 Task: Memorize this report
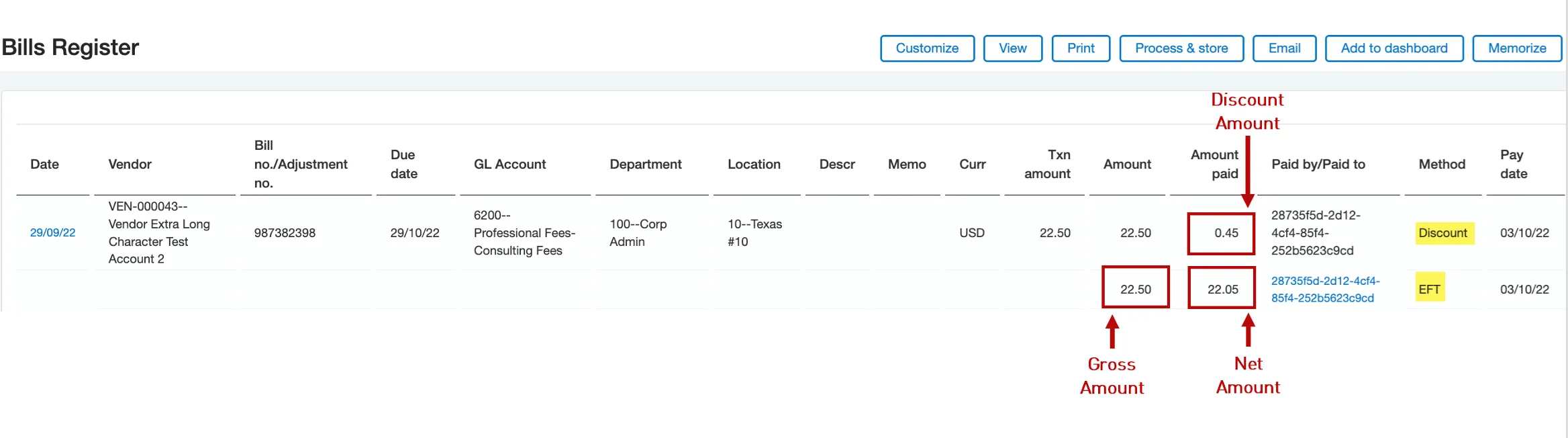pos(1517,48)
